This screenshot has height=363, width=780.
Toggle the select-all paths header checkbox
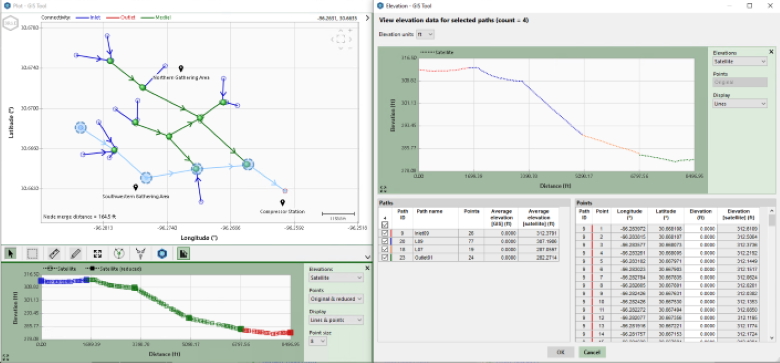385,225
